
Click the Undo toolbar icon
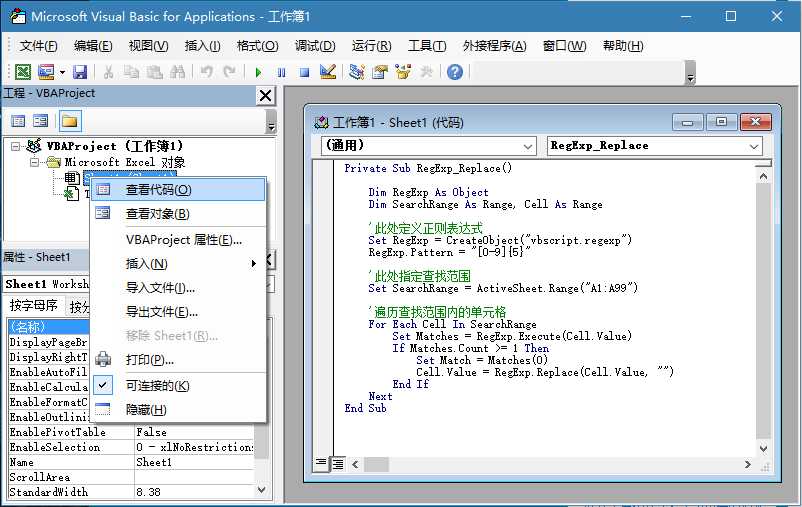tap(207, 72)
